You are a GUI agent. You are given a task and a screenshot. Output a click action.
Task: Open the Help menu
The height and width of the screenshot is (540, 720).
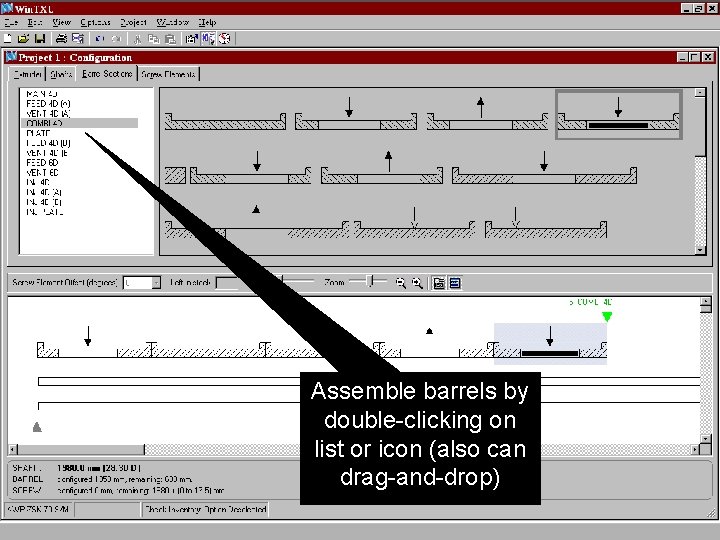click(207, 22)
